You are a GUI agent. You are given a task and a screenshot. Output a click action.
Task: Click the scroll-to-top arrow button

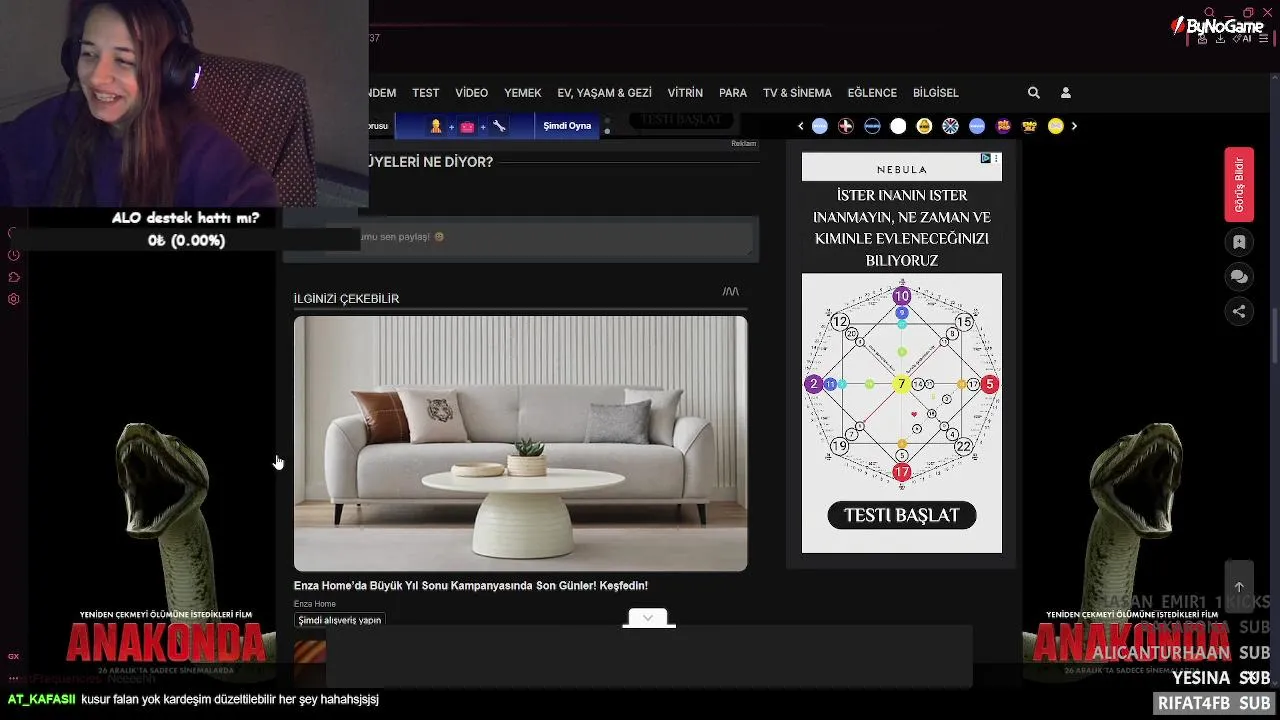coord(1239,587)
